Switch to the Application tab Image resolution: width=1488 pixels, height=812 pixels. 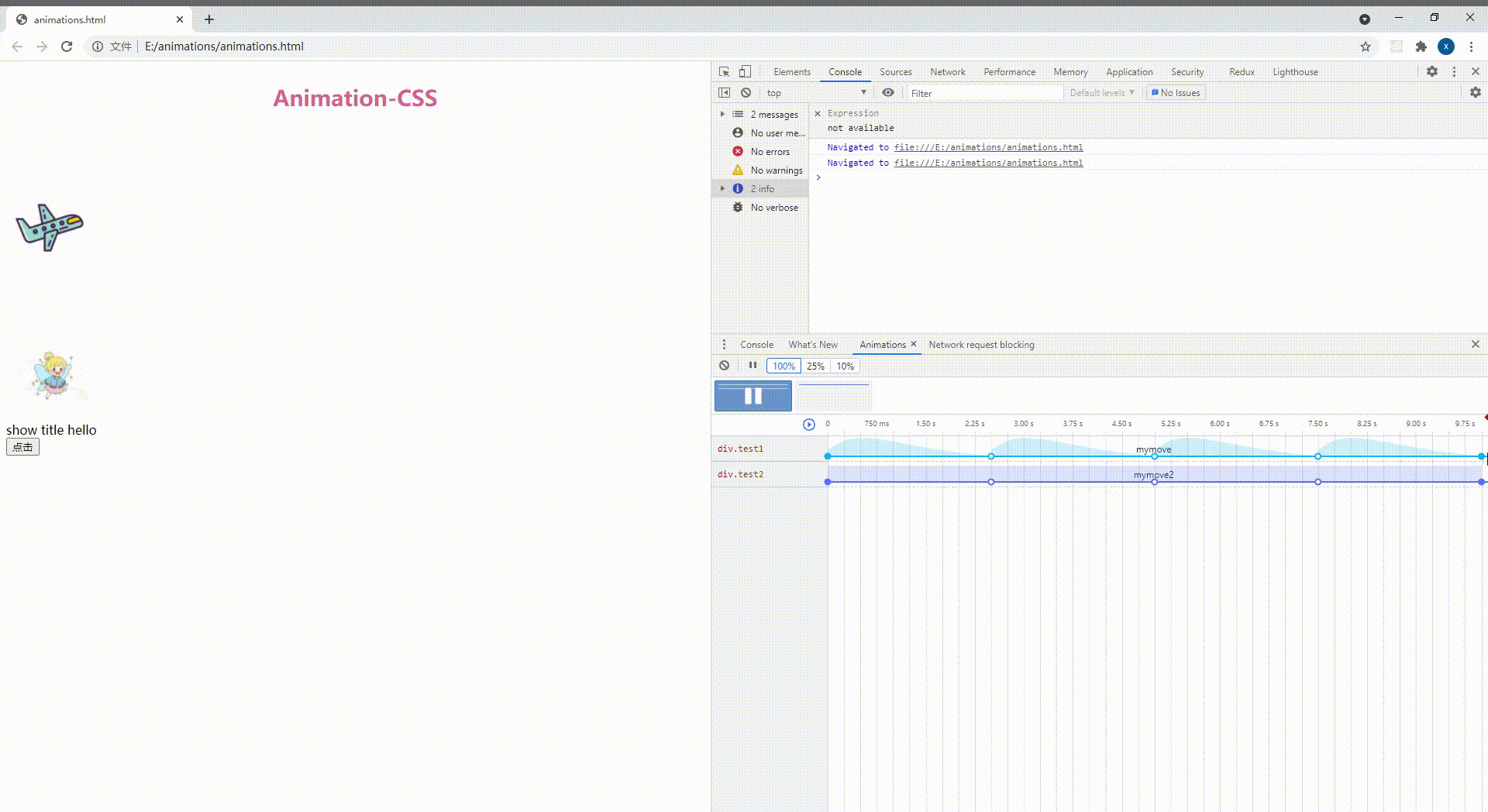pos(1129,72)
